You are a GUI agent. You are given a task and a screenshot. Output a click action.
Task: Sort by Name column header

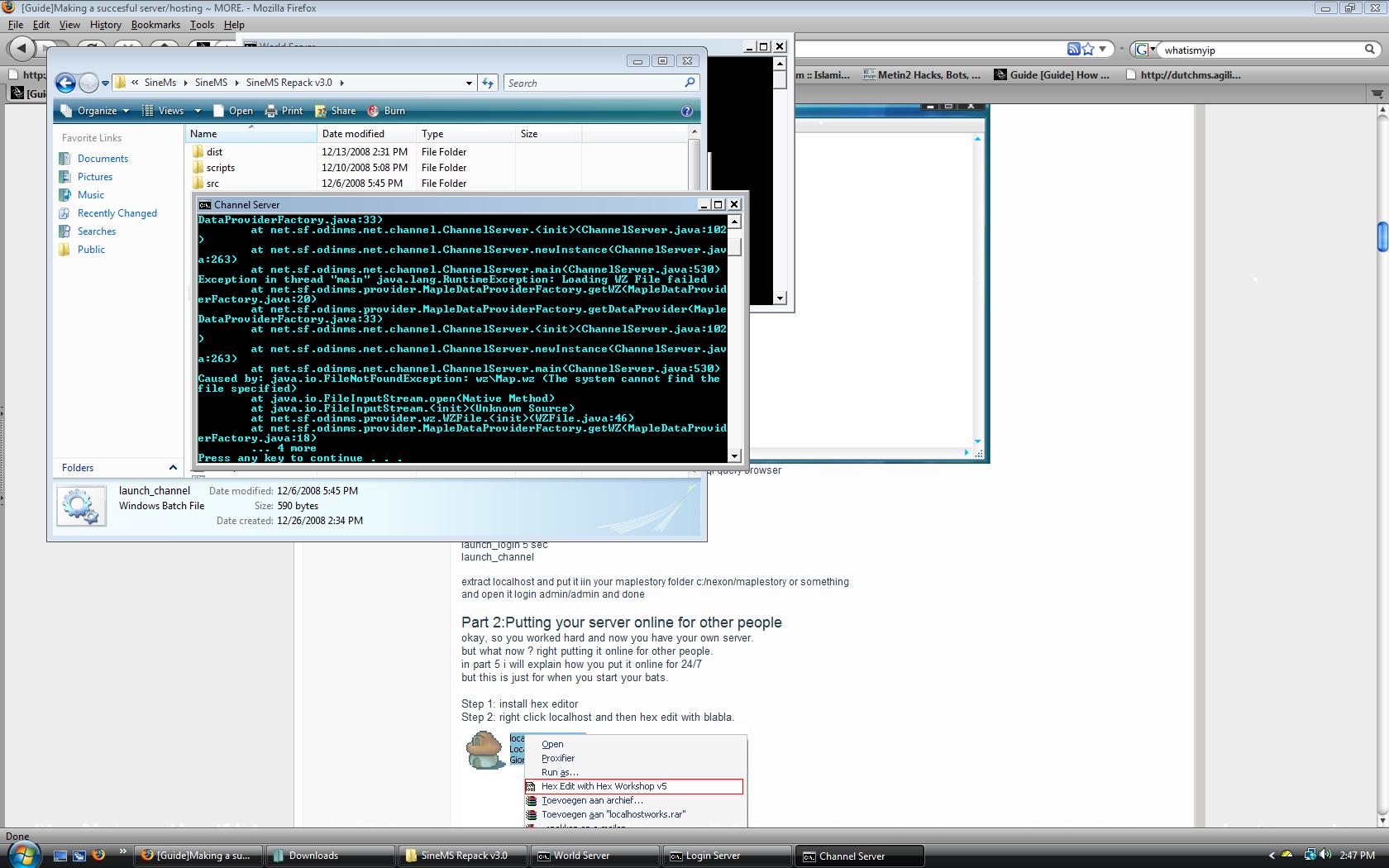251,134
